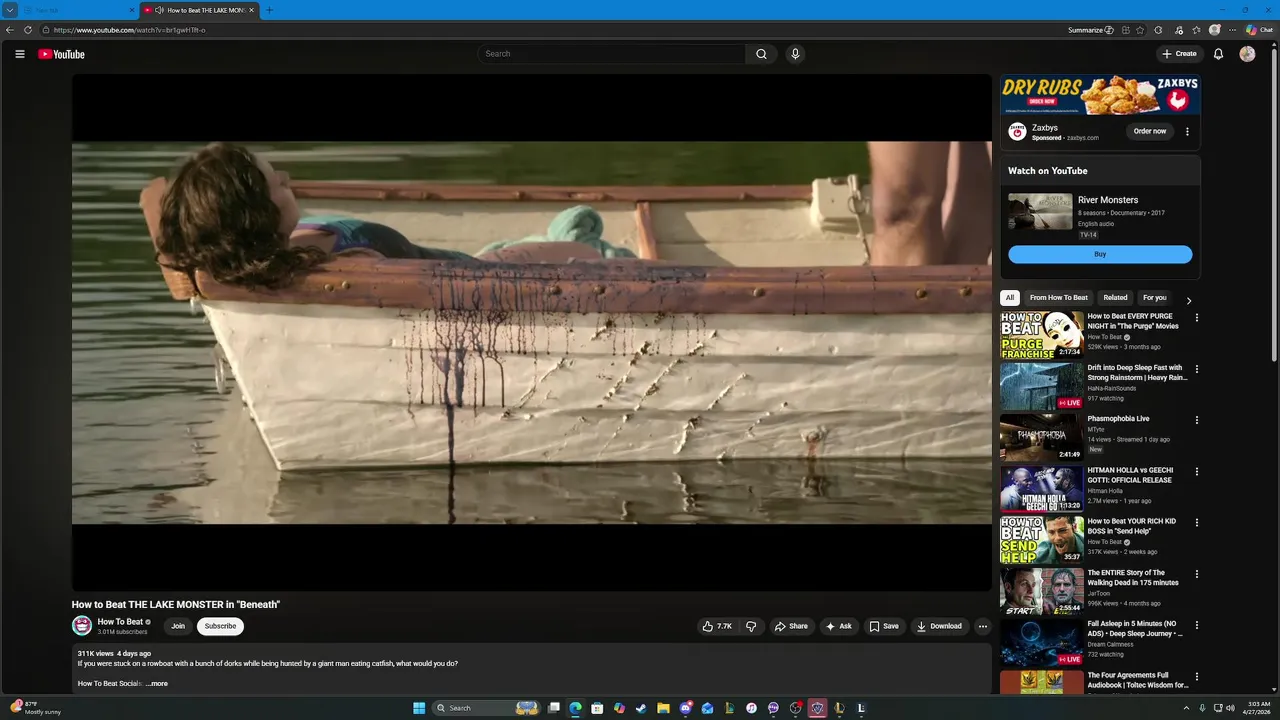Viewport: 1280px width, 720px height.
Task: Subscribe to How To Beat channel
Action: tap(220, 626)
